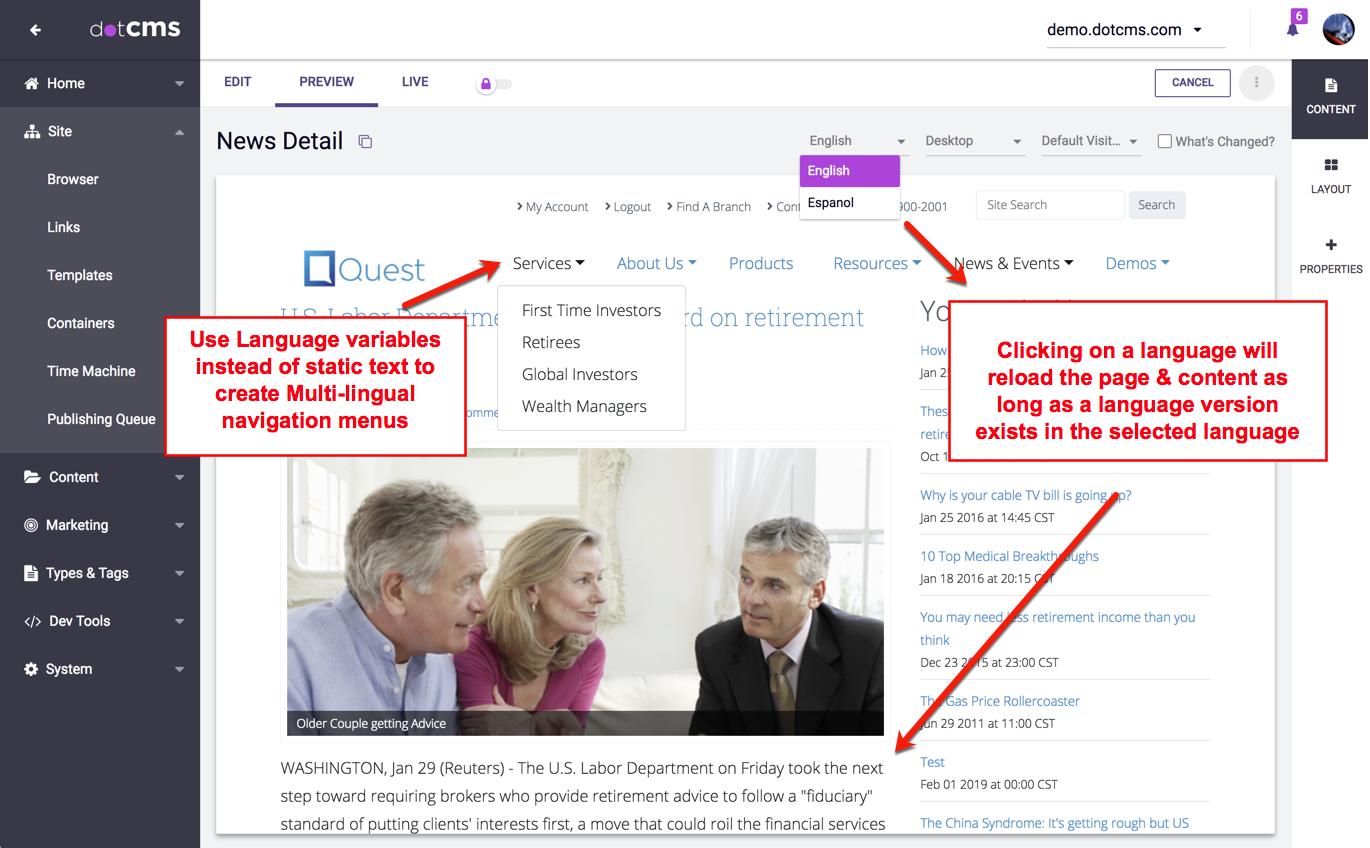Open the Default Visitor persona dropdown
Viewport: 1370px width, 848px height.
click(x=1089, y=141)
